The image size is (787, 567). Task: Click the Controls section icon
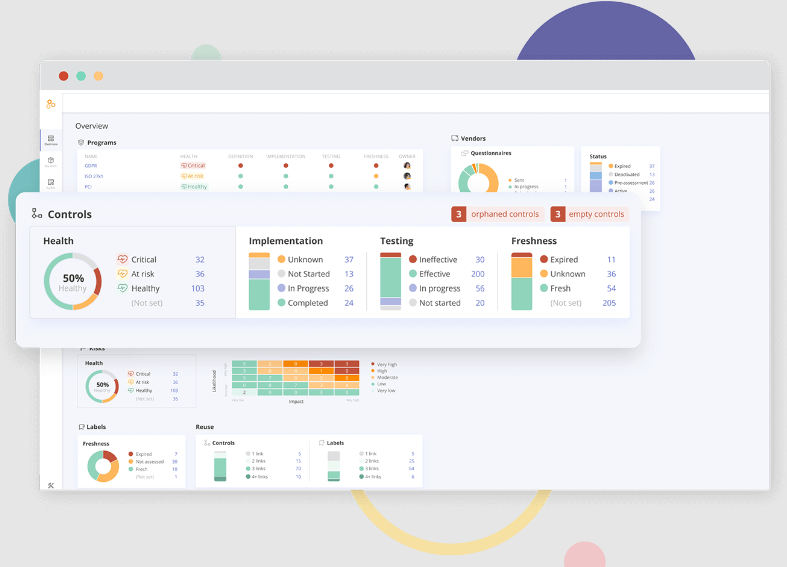37,214
